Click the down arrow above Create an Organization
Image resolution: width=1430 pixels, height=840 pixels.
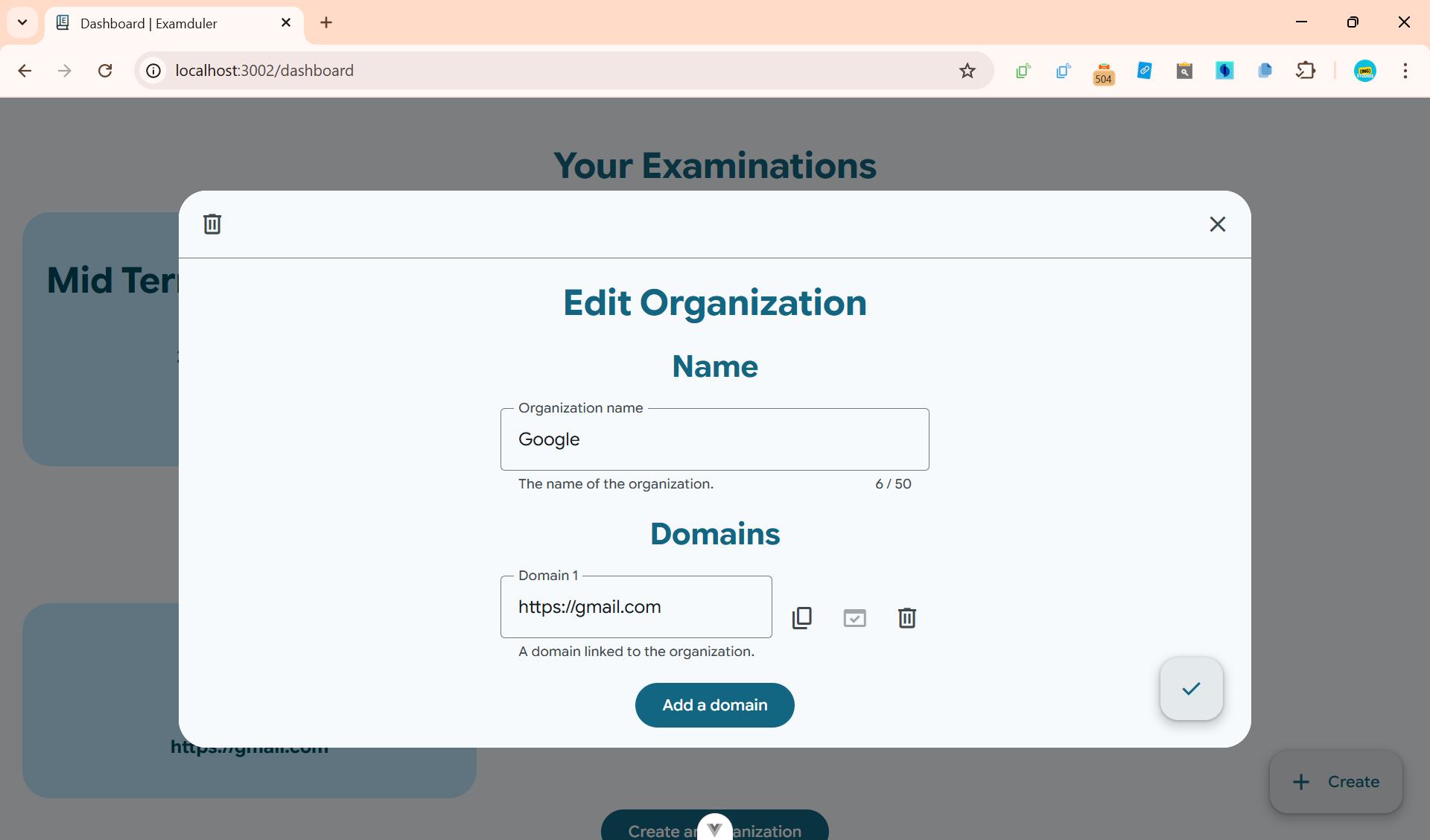click(714, 828)
